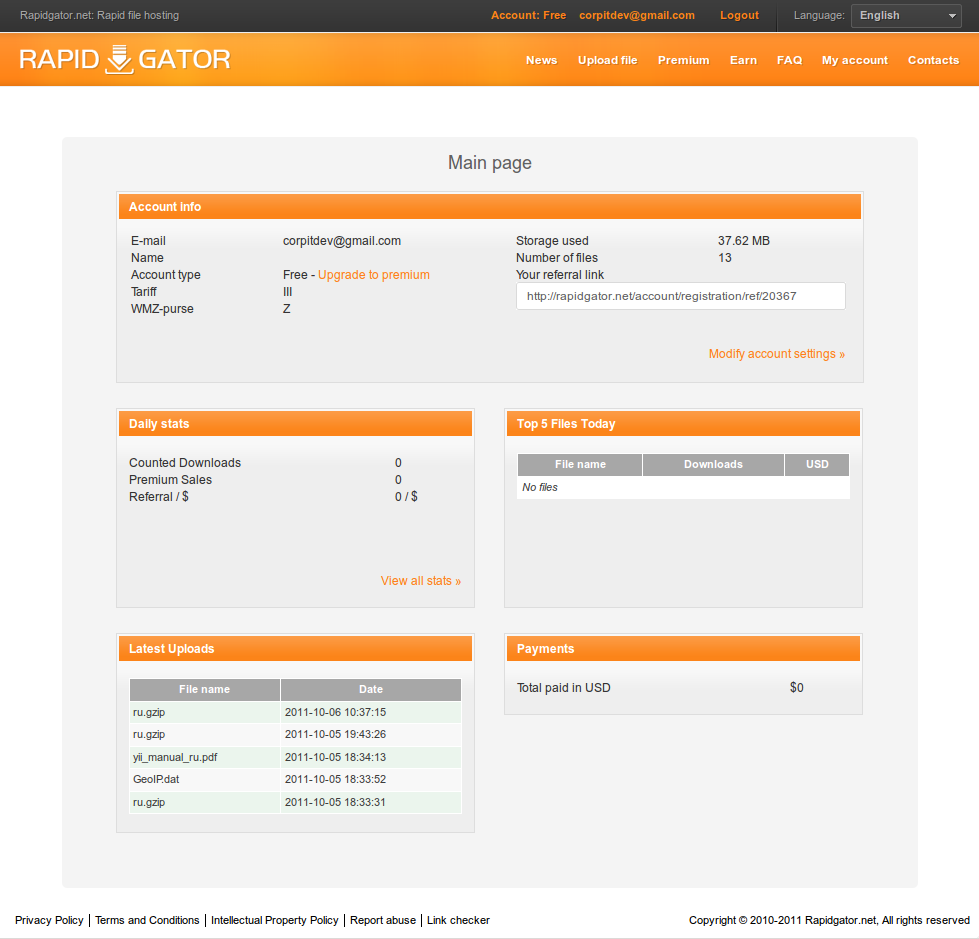The image size is (979, 939).
Task: Click Date header in Latest Uploads
Action: [x=371, y=689]
